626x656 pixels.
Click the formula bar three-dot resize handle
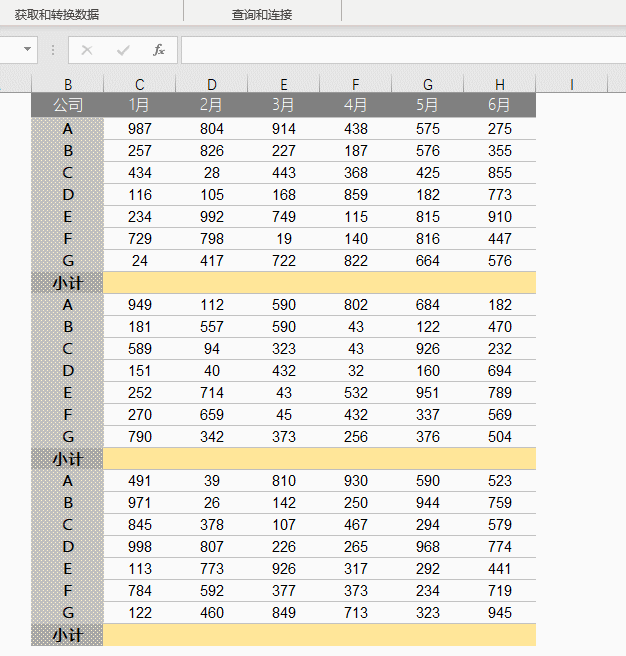coord(53,50)
